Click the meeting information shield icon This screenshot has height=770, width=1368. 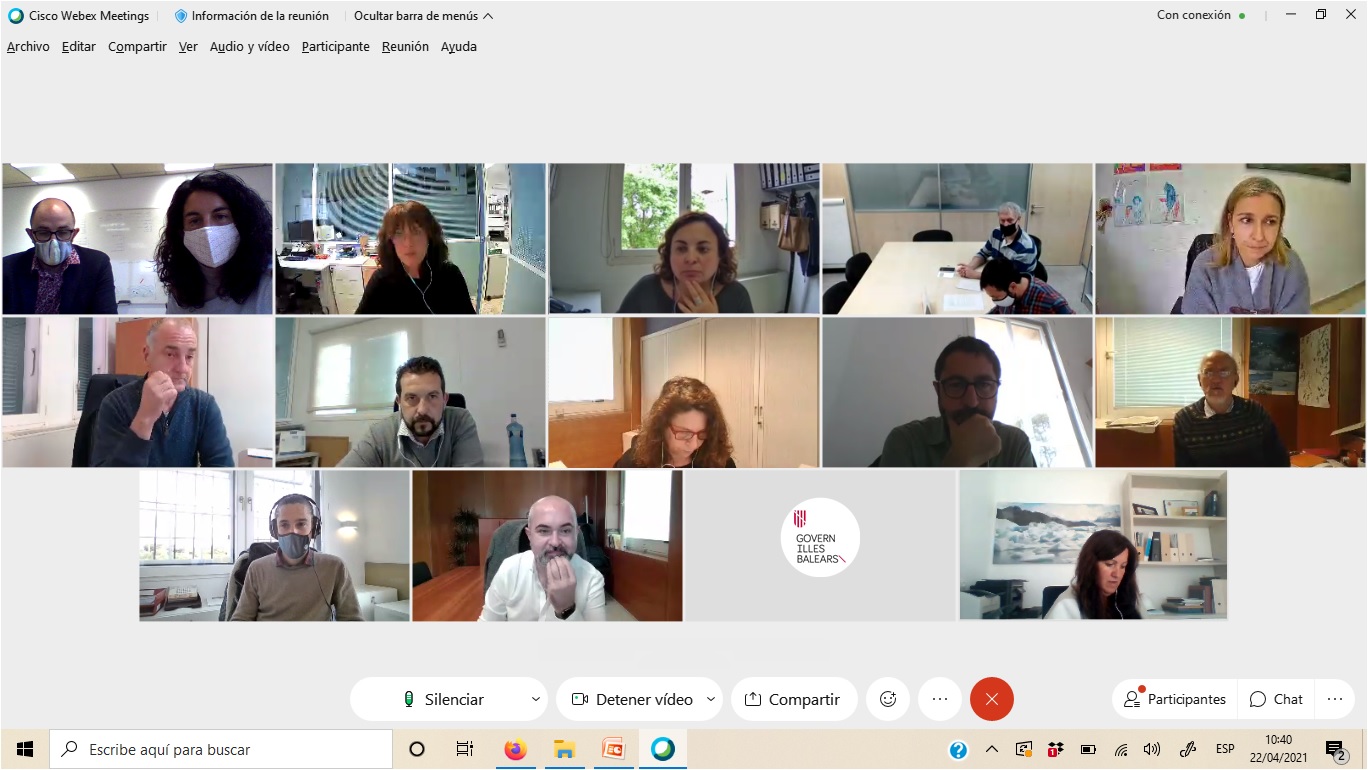(181, 16)
